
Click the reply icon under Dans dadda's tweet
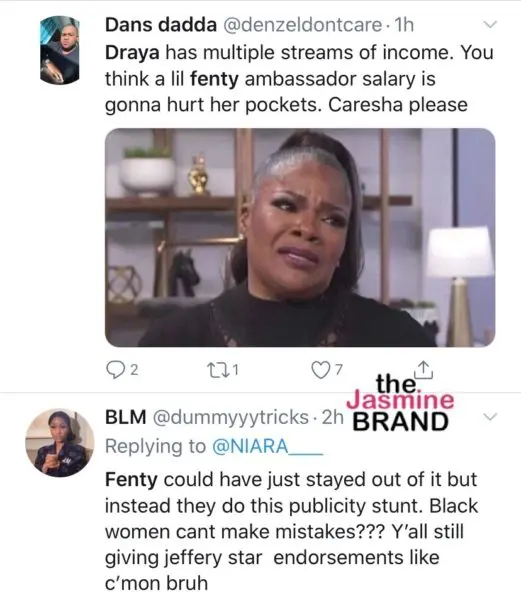point(114,370)
